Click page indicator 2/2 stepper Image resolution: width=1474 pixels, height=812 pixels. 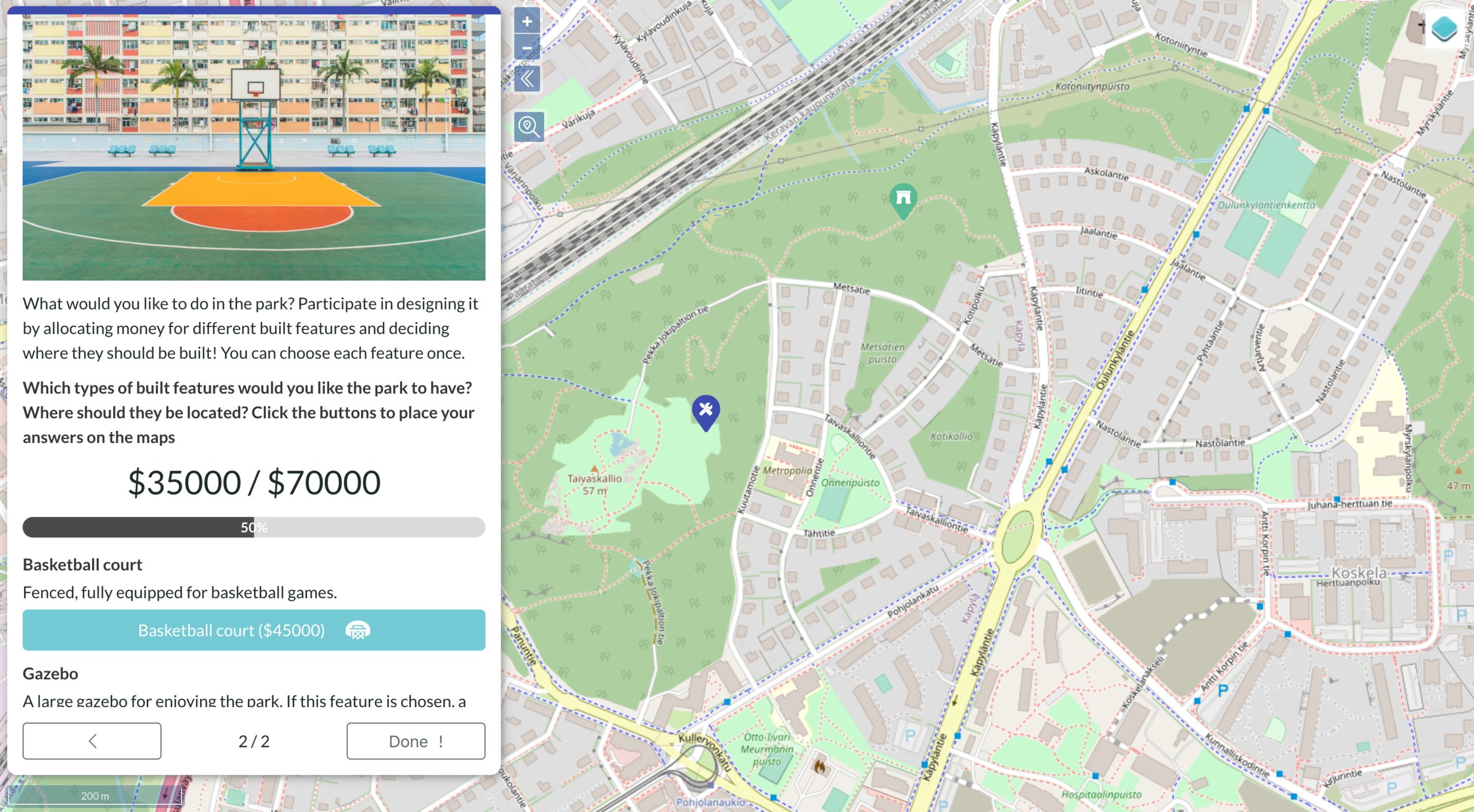point(253,741)
